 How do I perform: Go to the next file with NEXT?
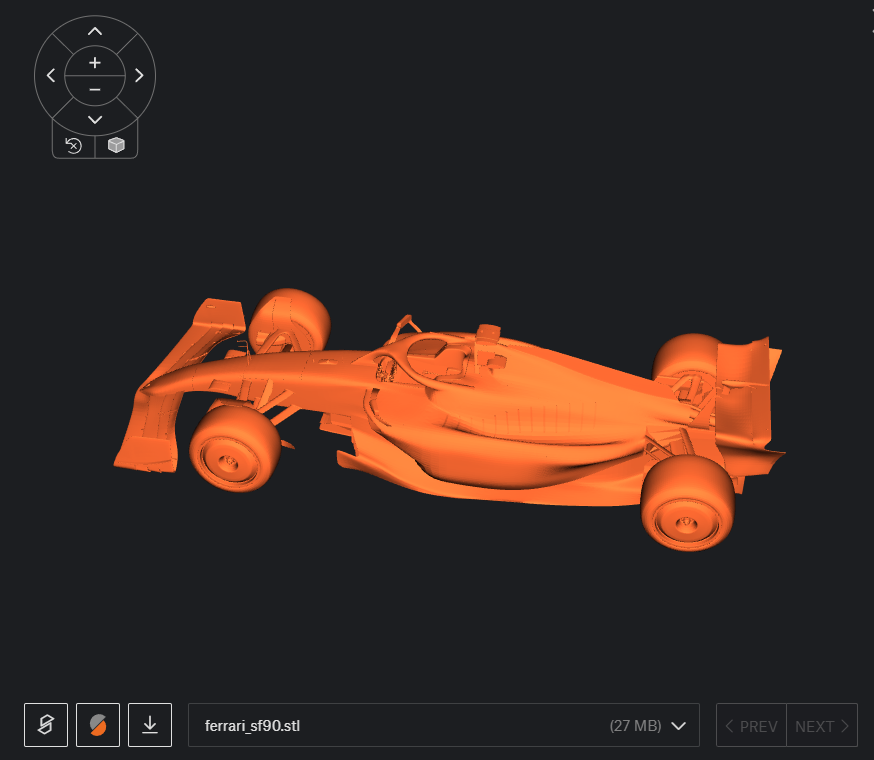click(822, 725)
